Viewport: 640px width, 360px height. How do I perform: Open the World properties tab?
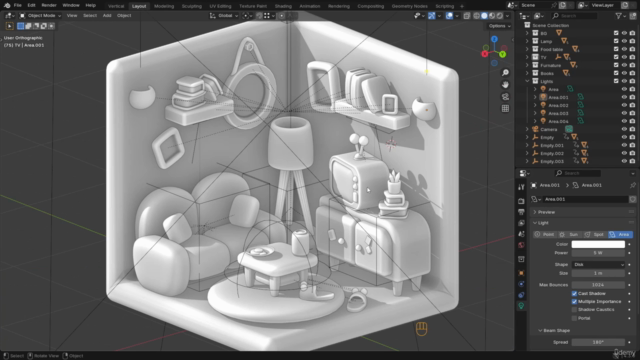(521, 245)
